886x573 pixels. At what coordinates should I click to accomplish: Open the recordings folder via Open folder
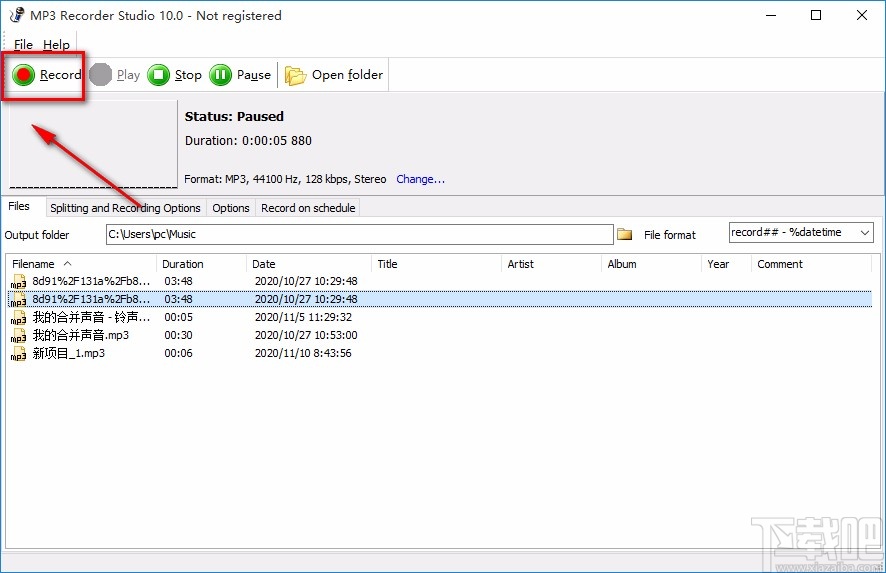[x=334, y=75]
